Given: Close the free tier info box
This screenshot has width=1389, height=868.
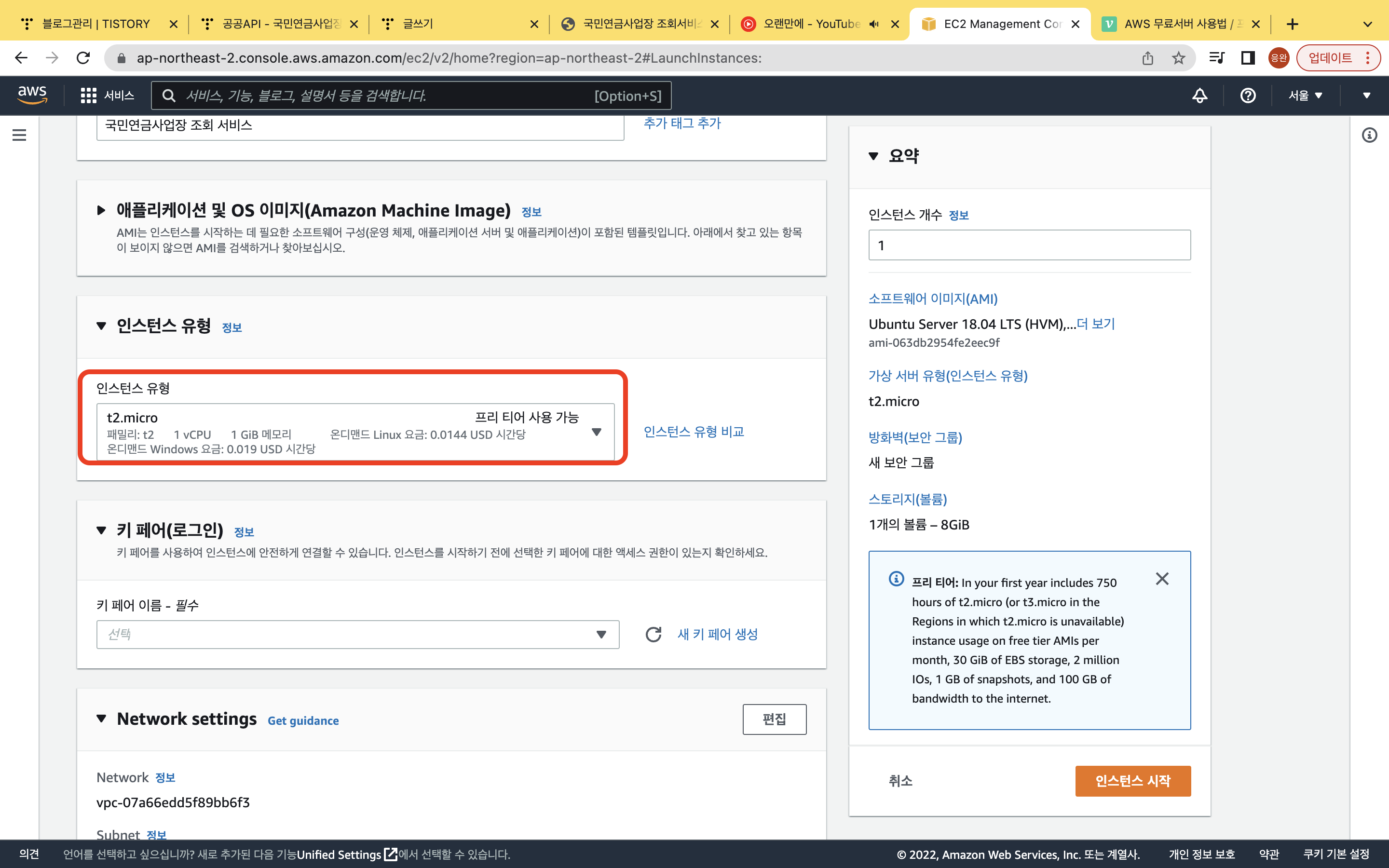Looking at the screenshot, I should pyautogui.click(x=1162, y=579).
